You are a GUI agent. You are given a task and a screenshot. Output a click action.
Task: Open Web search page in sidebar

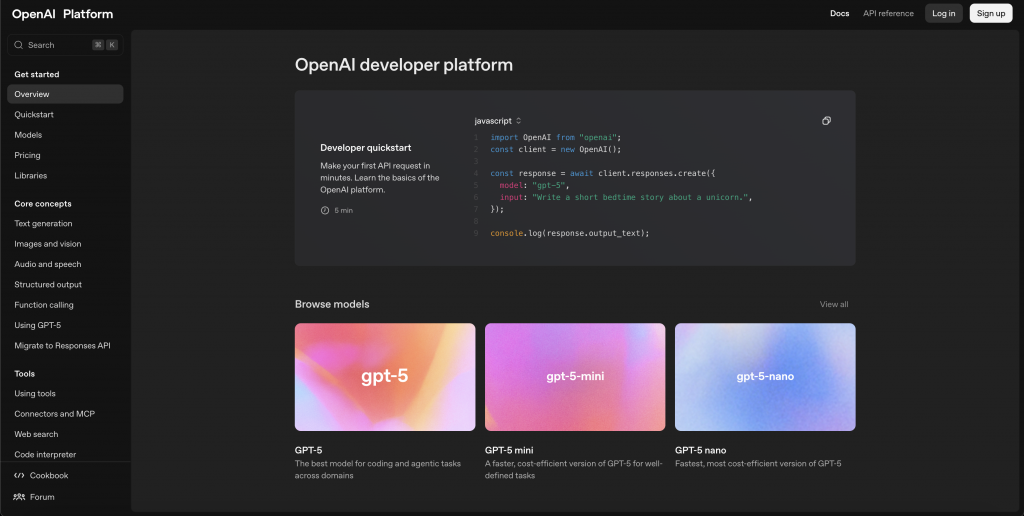[37, 434]
